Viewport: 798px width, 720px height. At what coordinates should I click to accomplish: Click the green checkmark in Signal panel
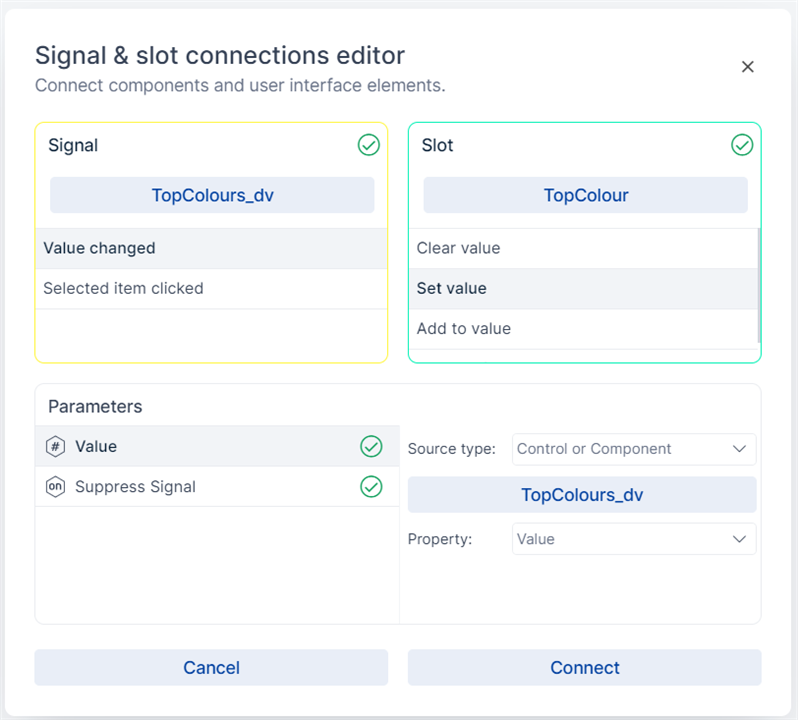[369, 146]
